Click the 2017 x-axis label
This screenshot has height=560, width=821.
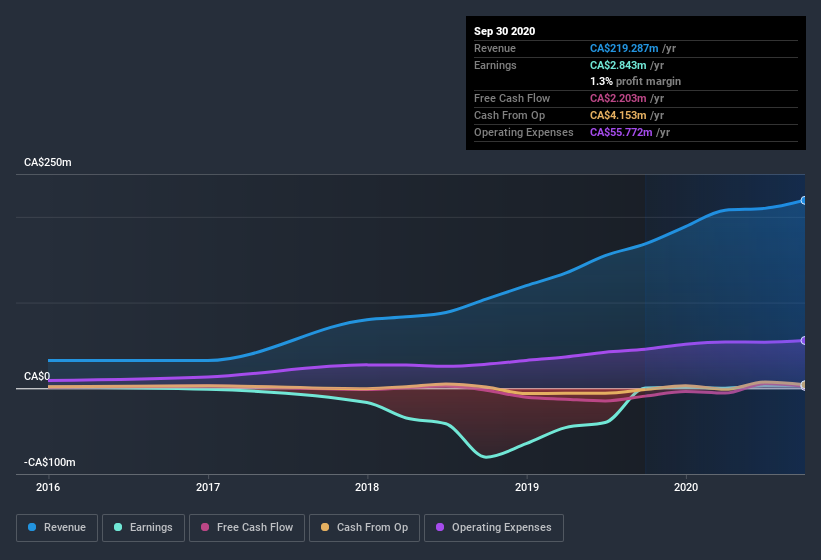[x=208, y=487]
